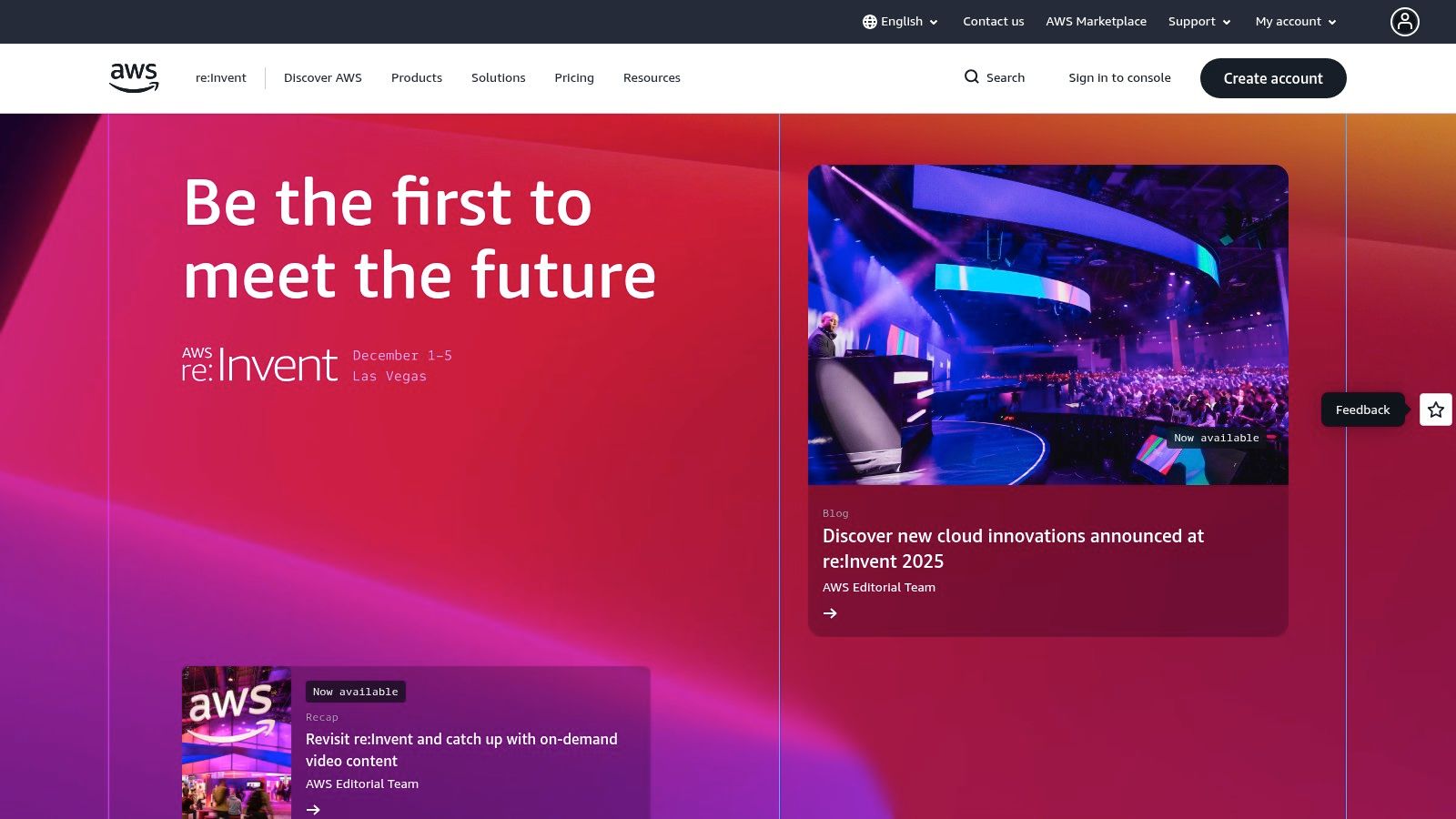Open the user account profile icon
This screenshot has width=1456, height=819.
(1405, 21)
